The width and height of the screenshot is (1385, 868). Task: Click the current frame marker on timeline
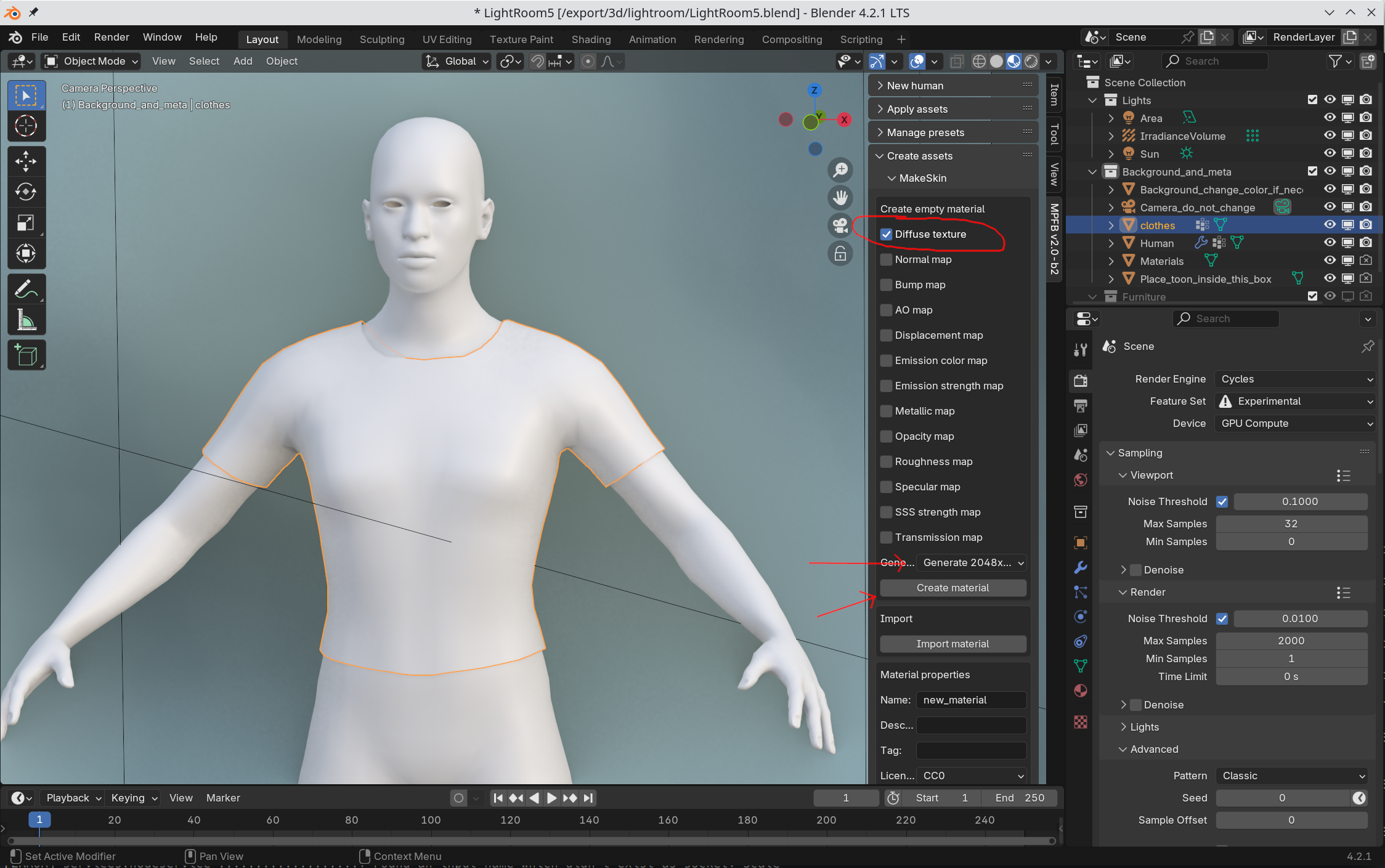tap(39, 820)
